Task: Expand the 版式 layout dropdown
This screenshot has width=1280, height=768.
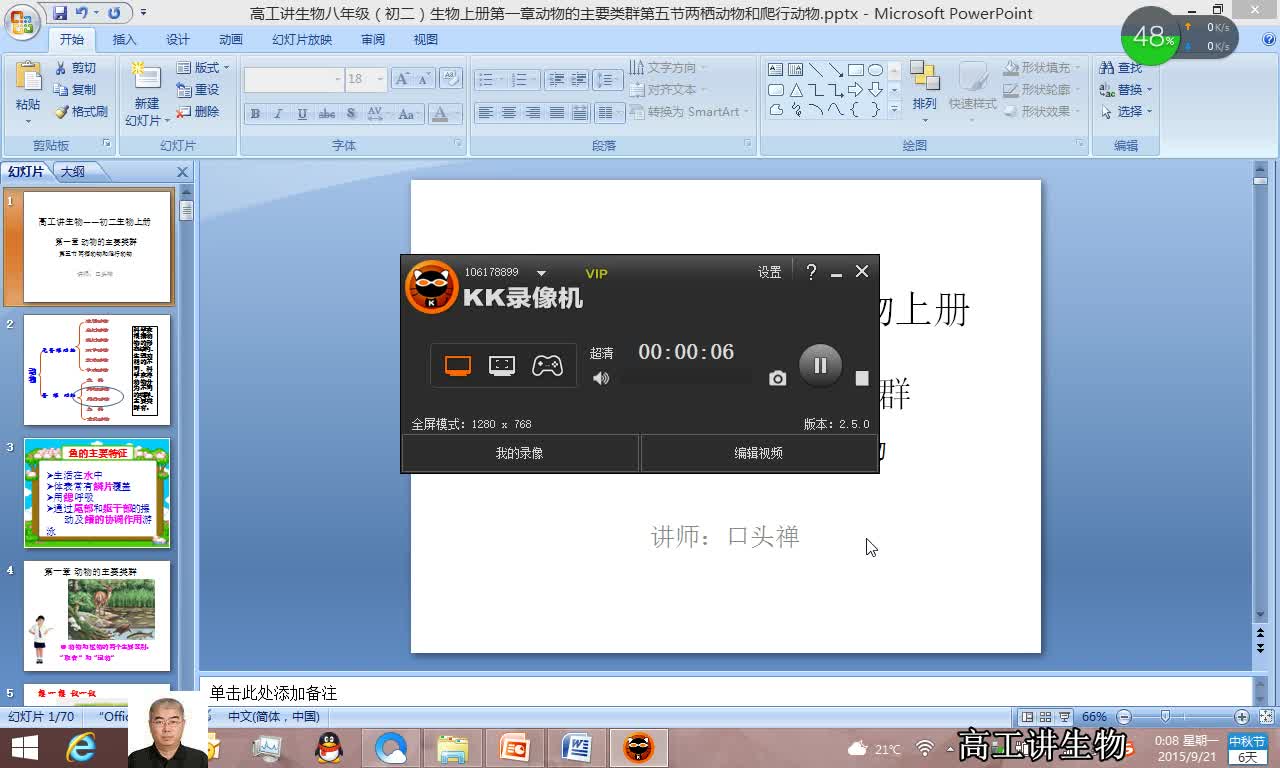Action: click(x=203, y=68)
